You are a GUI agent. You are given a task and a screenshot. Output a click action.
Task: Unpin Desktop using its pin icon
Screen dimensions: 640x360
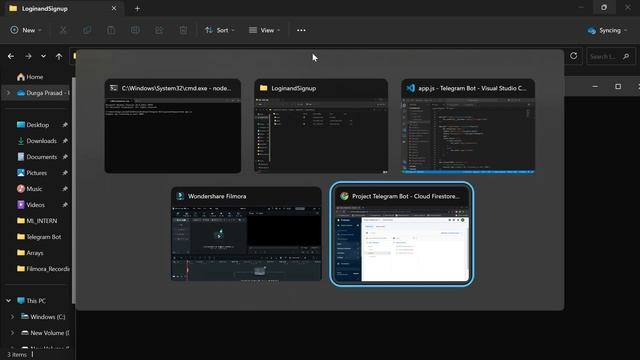(x=65, y=125)
